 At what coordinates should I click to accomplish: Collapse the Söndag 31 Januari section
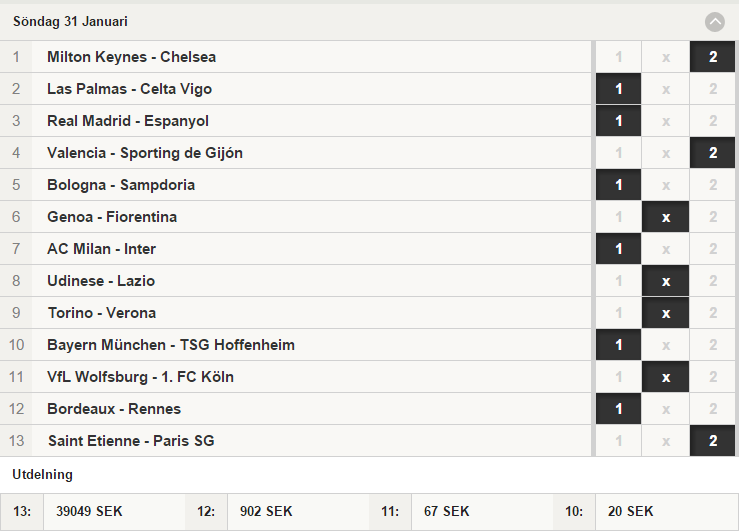tap(714, 22)
